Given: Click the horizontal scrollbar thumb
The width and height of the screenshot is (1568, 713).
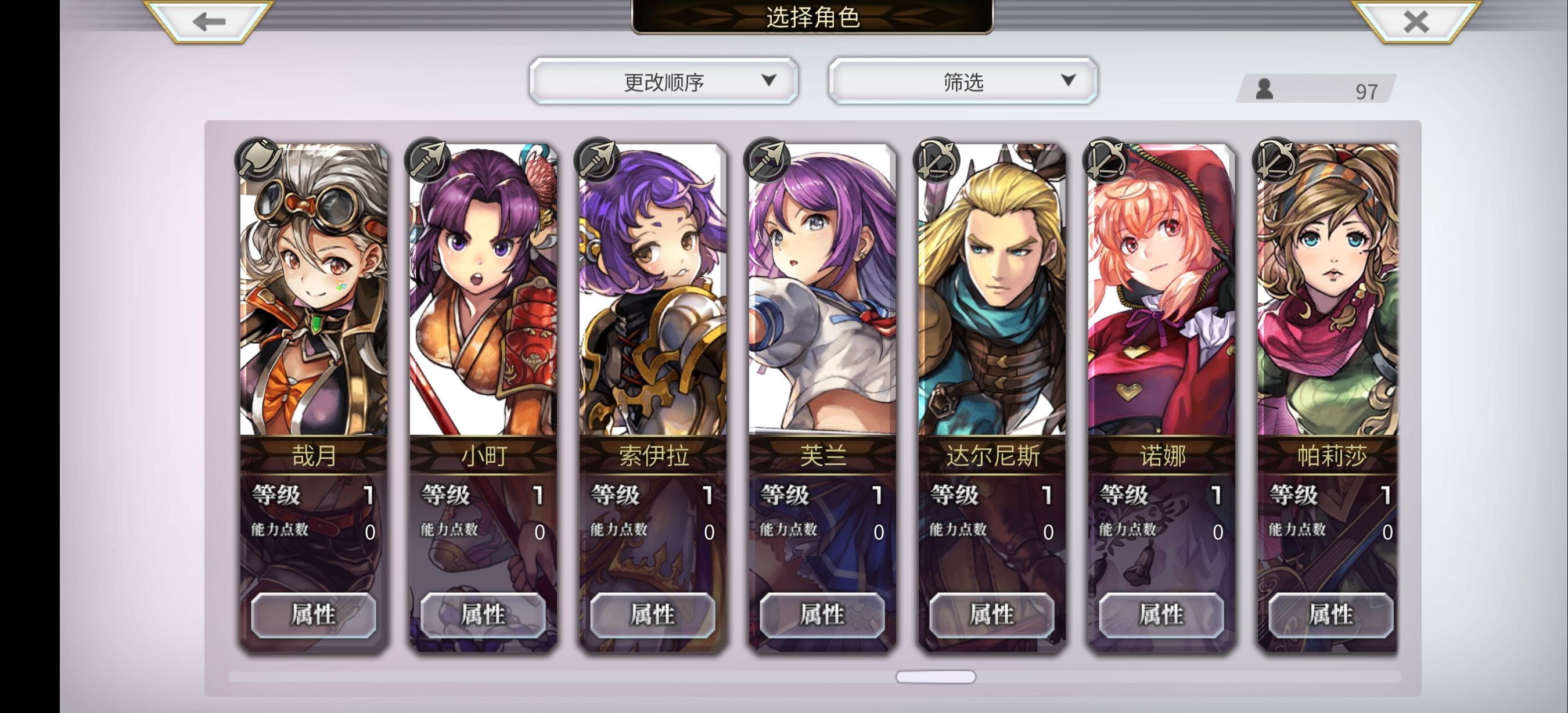Looking at the screenshot, I should 936,676.
